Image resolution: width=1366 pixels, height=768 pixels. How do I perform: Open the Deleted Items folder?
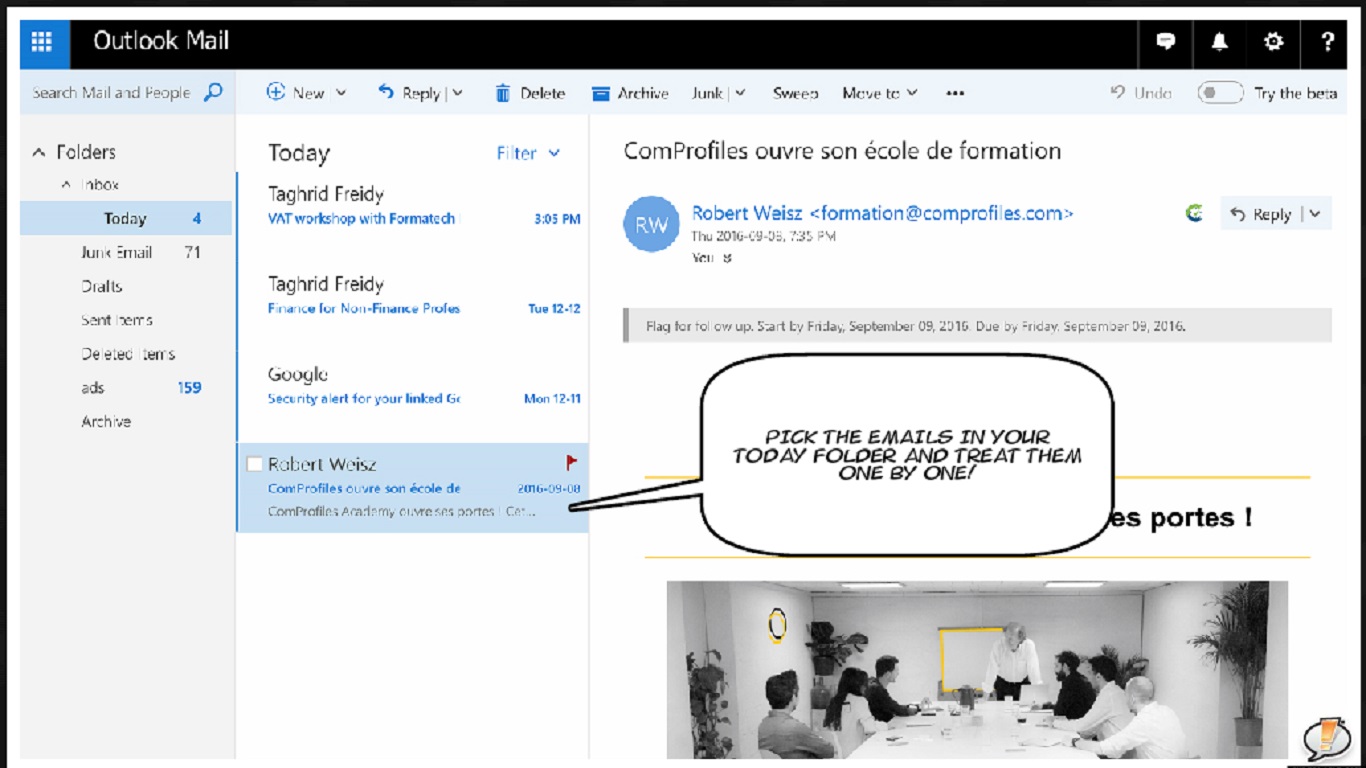click(x=126, y=354)
